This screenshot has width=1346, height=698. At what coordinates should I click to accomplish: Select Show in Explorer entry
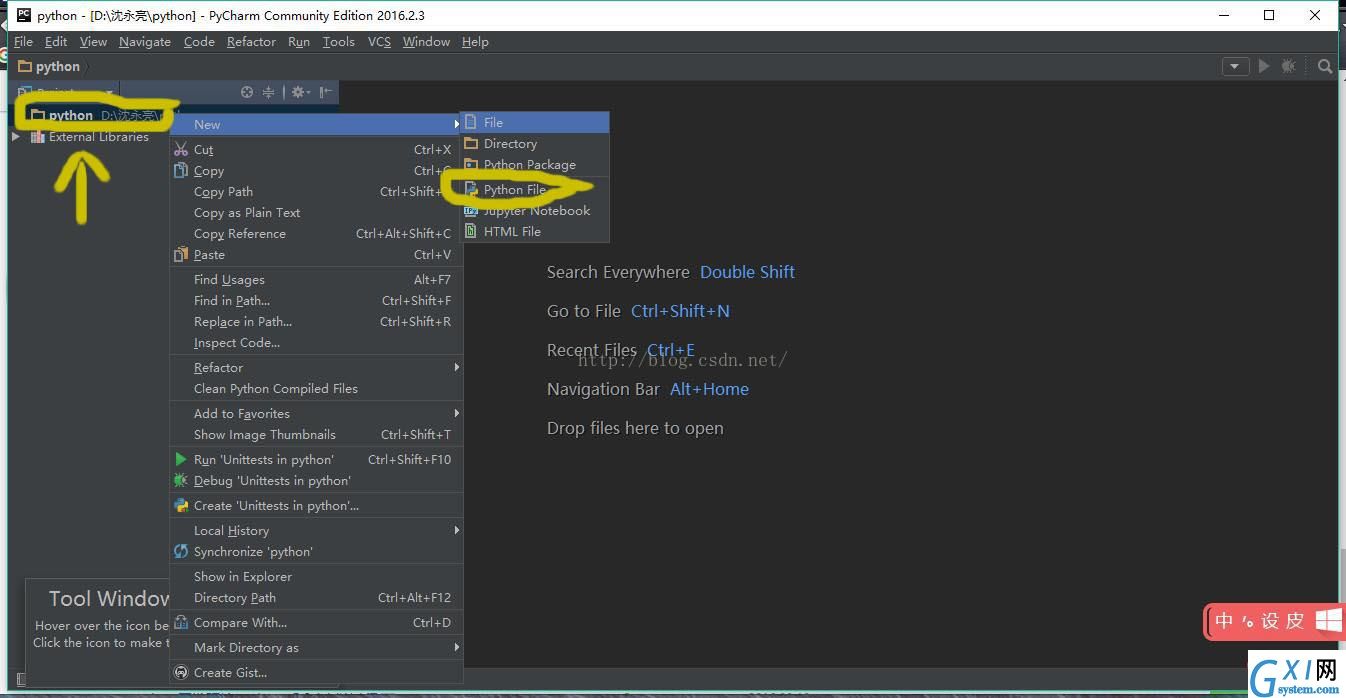316,576
